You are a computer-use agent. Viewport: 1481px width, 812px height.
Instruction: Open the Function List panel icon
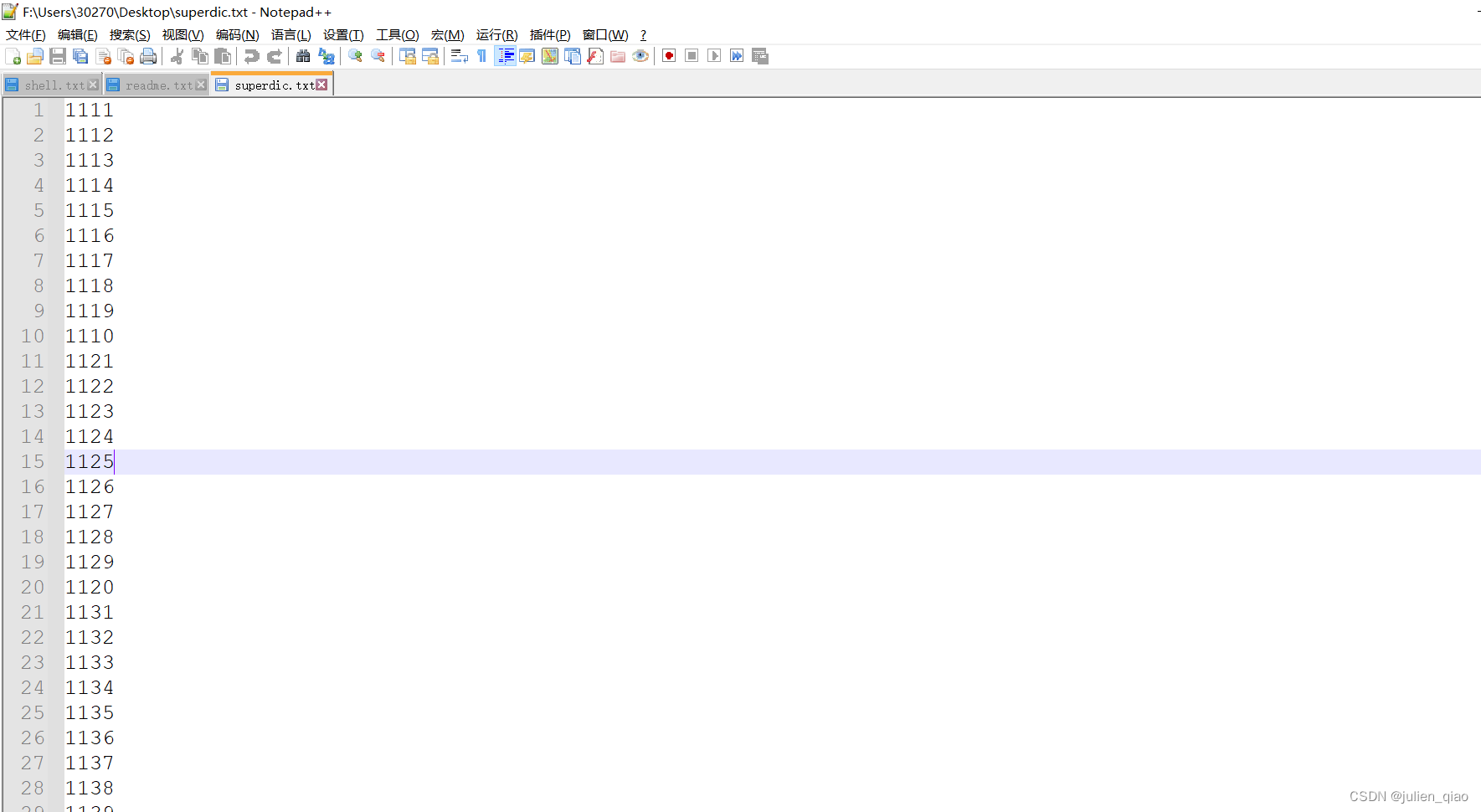coord(595,56)
